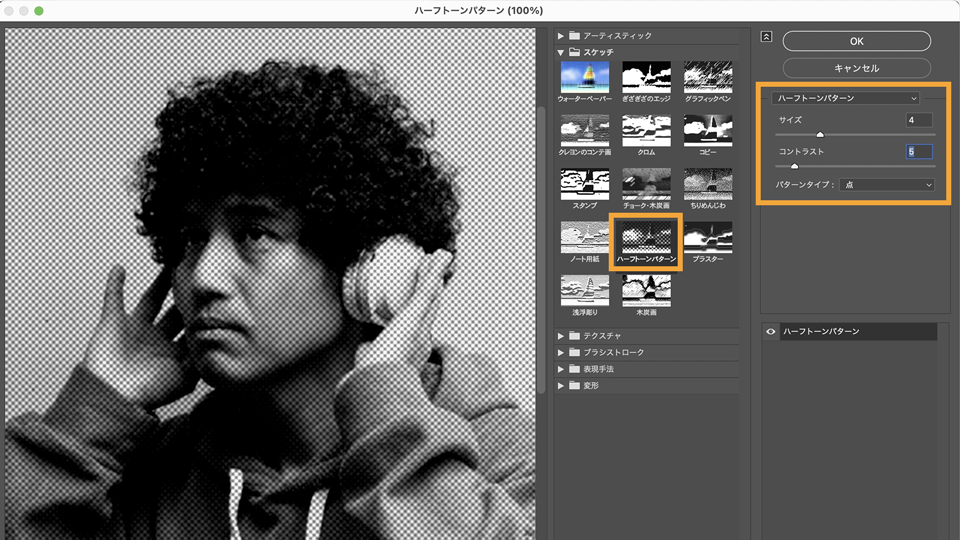Click the filter list scrollbar
This screenshot has width=960, height=540.
click(x=541, y=250)
